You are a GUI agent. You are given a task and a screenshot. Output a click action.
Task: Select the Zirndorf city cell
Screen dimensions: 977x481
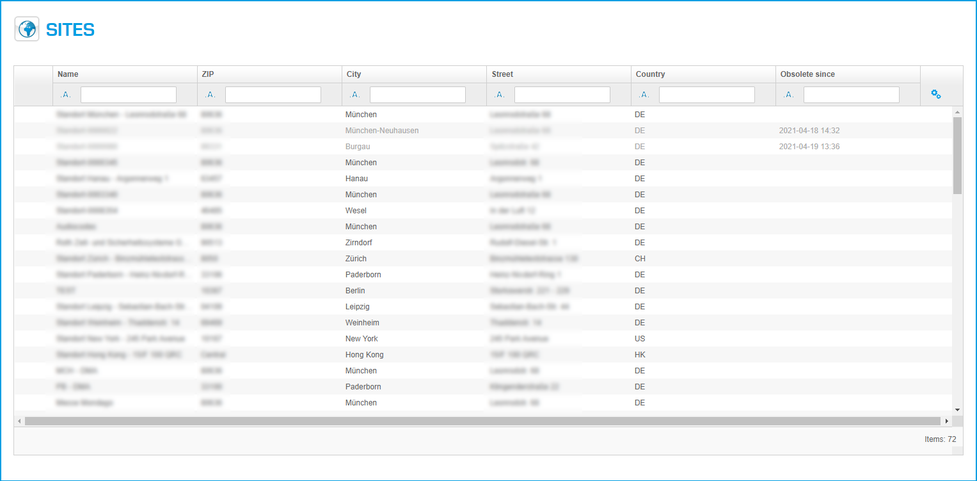pos(414,242)
